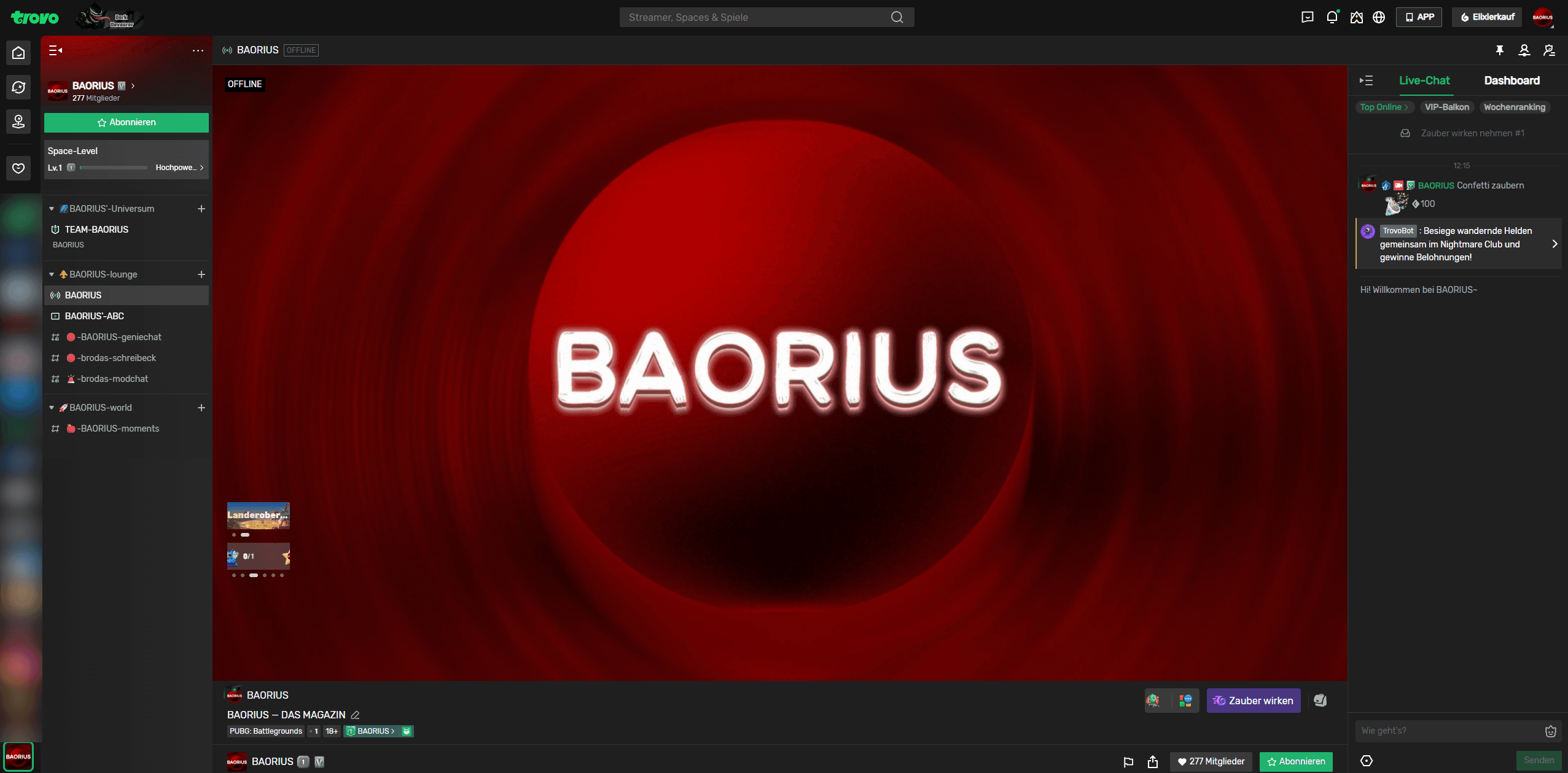
Task: Click the green Abonnieren button in sidebar
Action: click(x=127, y=122)
